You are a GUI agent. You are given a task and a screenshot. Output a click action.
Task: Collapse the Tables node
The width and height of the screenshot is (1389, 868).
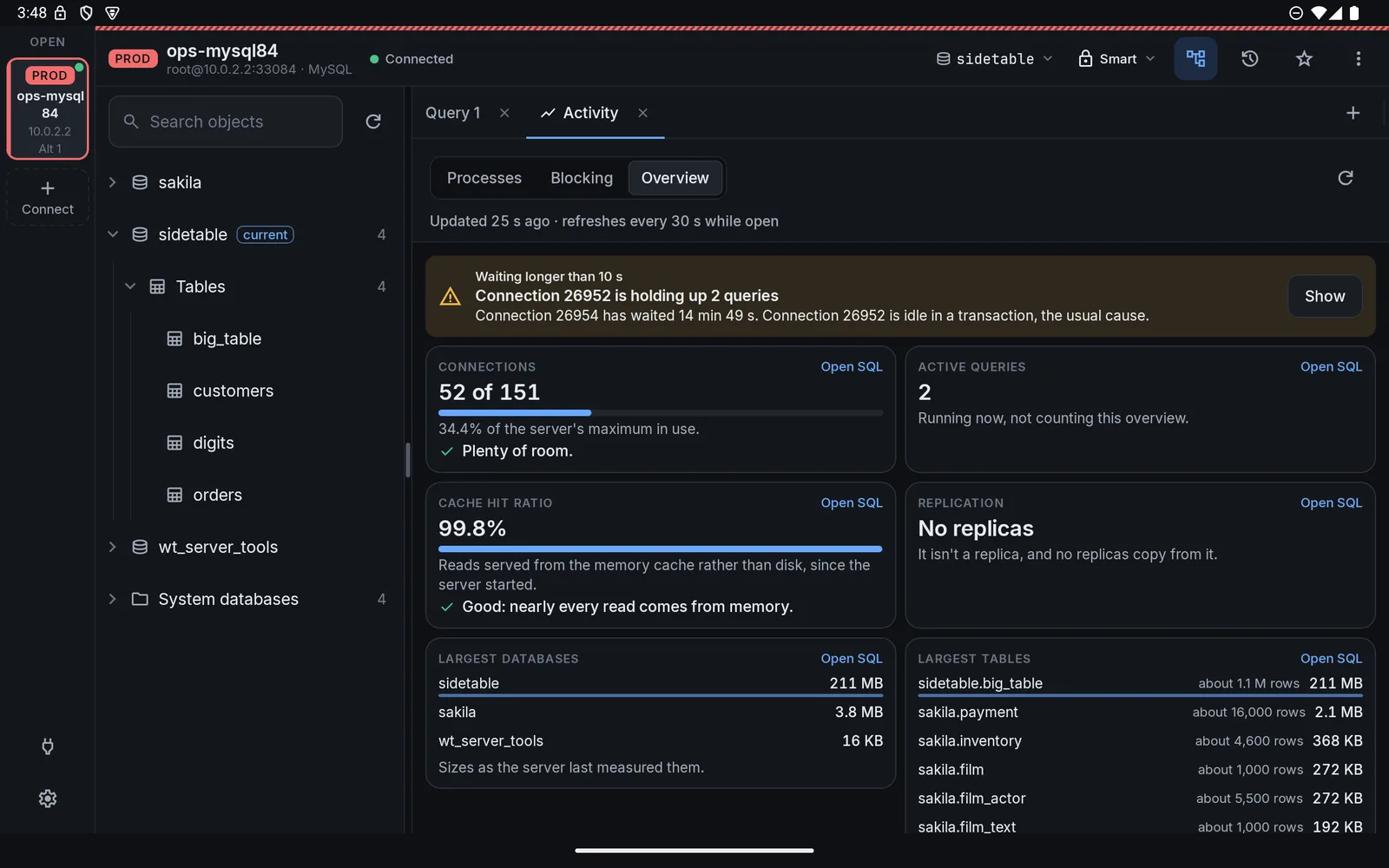129,286
